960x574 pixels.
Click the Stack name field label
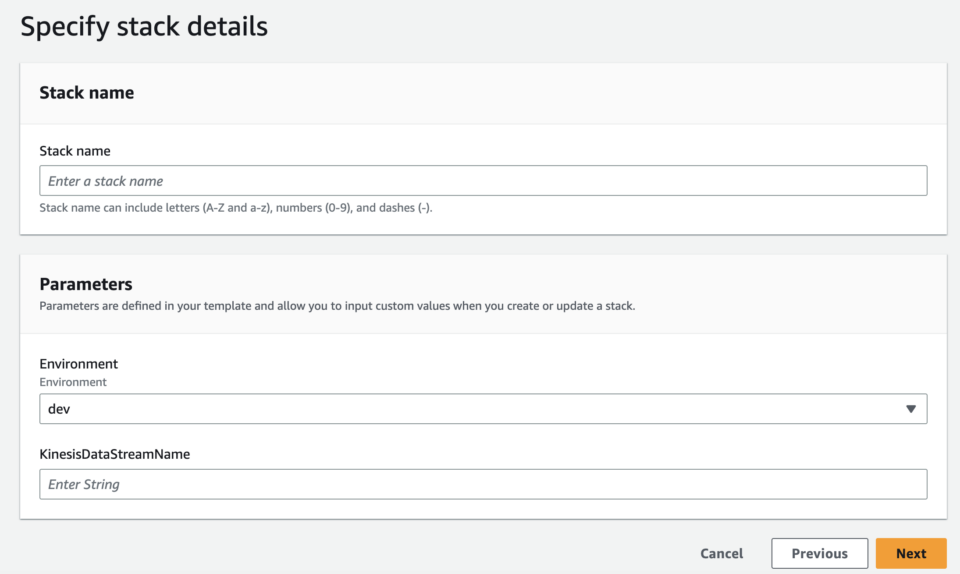click(75, 151)
